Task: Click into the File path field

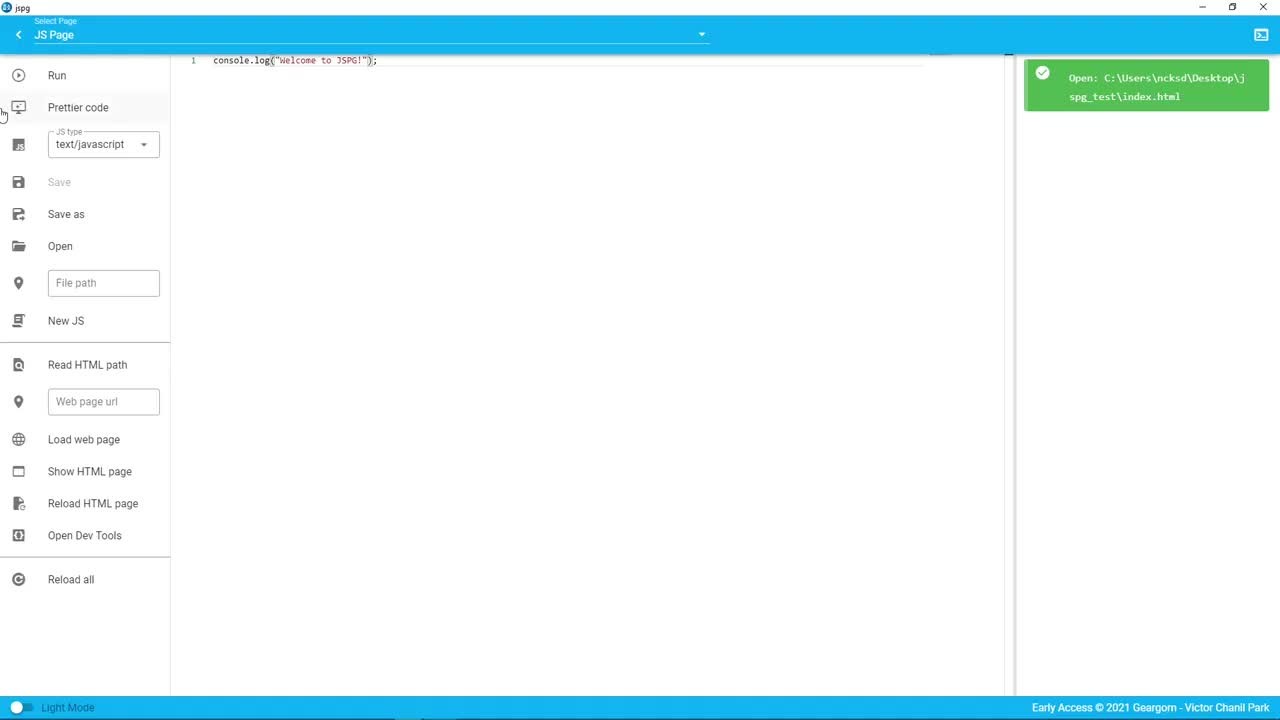Action: tap(103, 283)
